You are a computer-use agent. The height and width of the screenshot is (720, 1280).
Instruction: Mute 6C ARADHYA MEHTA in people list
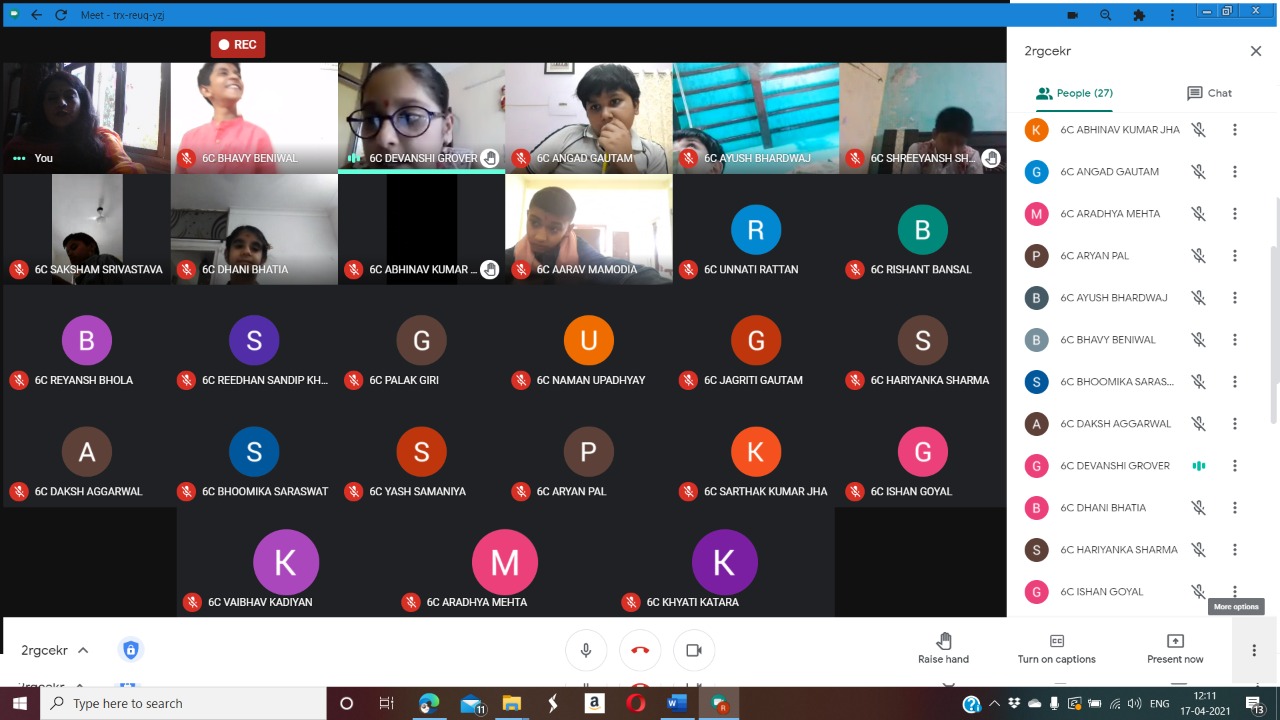pos(1198,214)
